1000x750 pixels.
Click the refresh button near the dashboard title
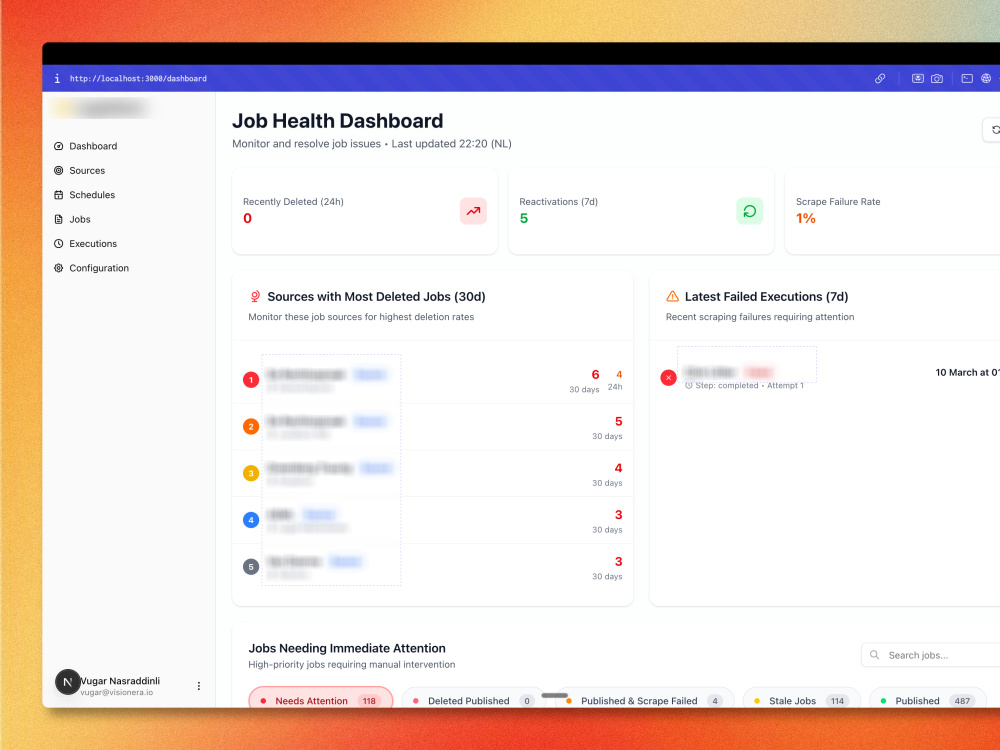click(x=992, y=130)
